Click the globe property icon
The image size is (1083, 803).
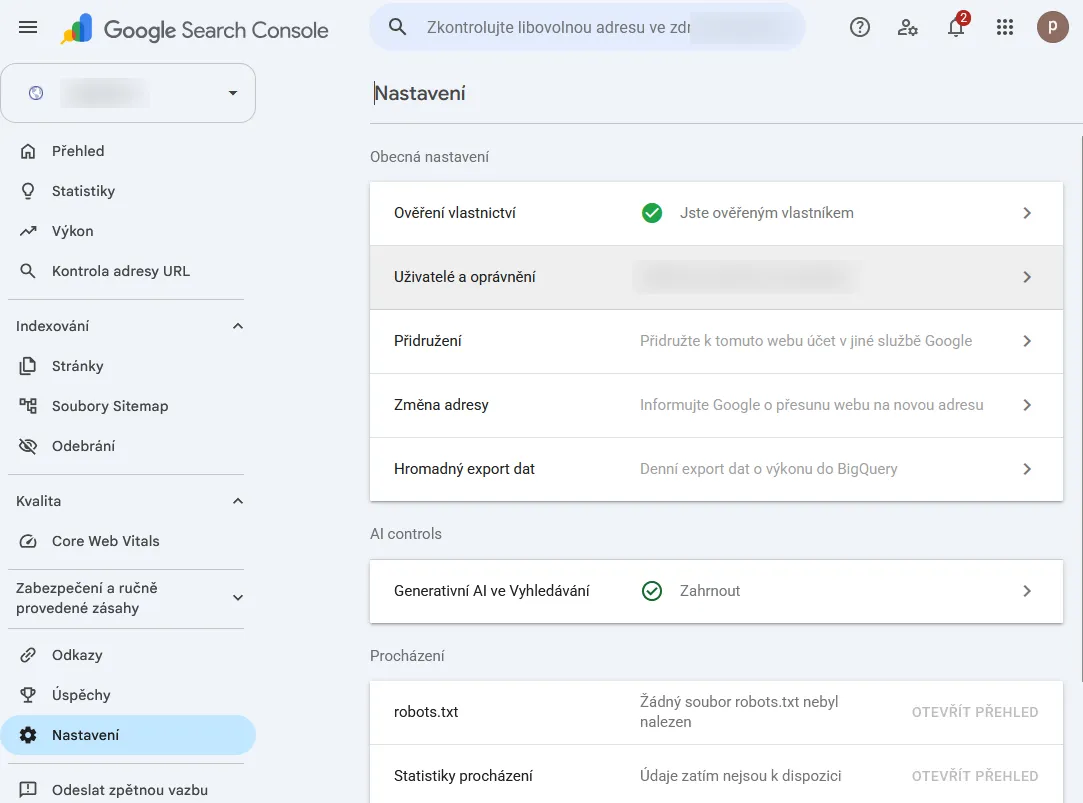pos(36,93)
